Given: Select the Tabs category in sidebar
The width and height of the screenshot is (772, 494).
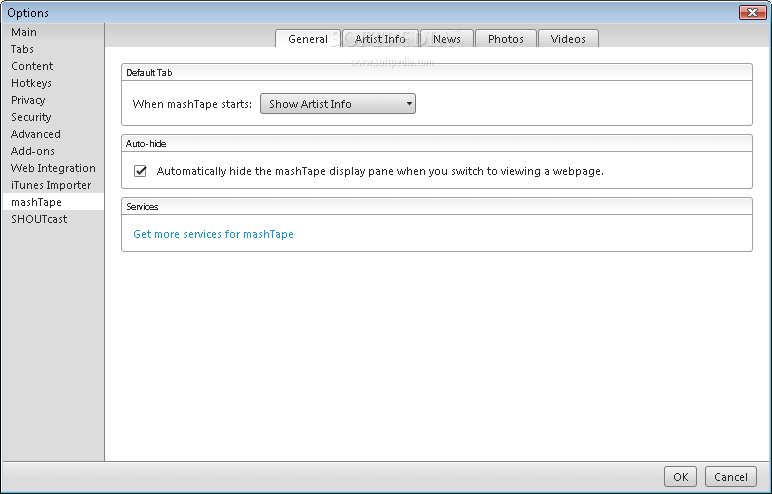Looking at the screenshot, I should click(53, 49).
